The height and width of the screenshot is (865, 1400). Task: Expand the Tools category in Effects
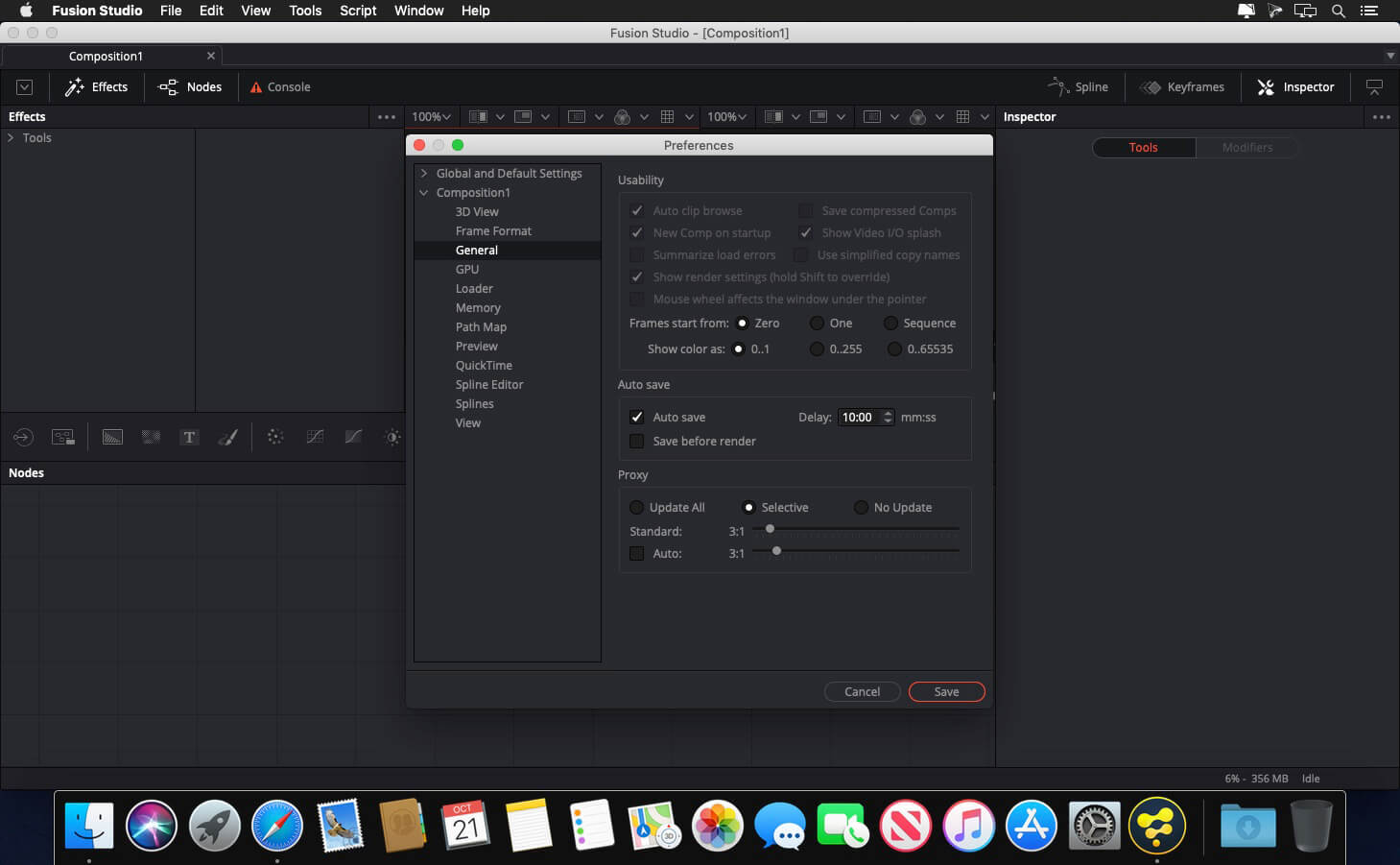pyautogui.click(x=11, y=138)
